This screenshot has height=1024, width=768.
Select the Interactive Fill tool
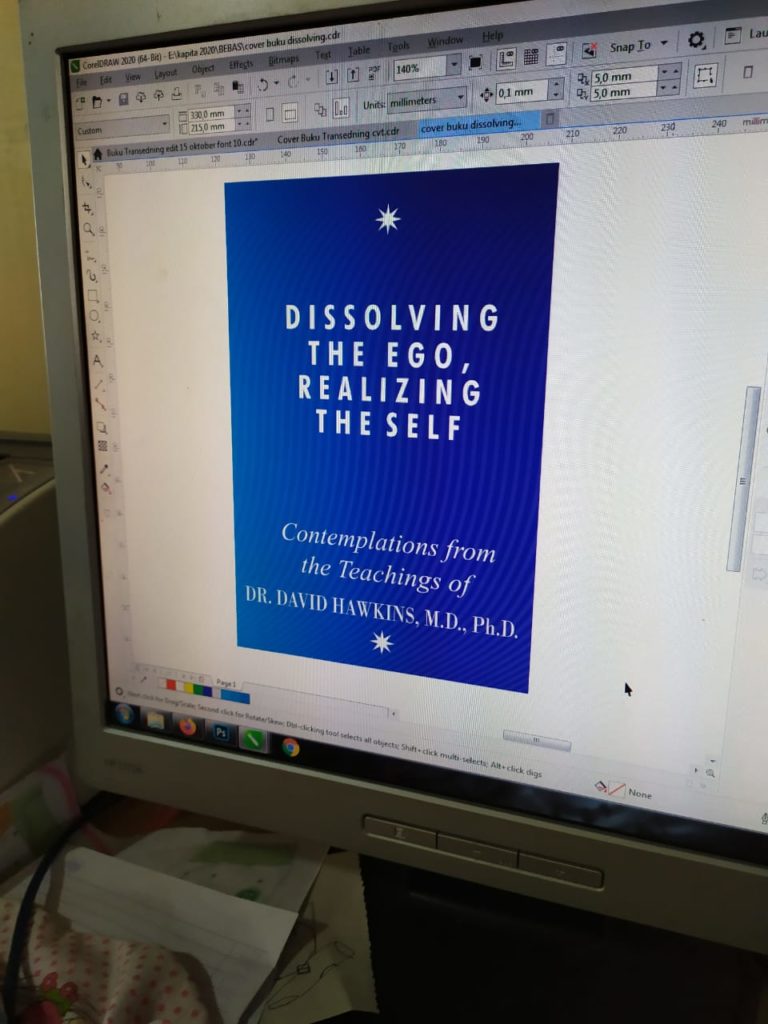105,487
